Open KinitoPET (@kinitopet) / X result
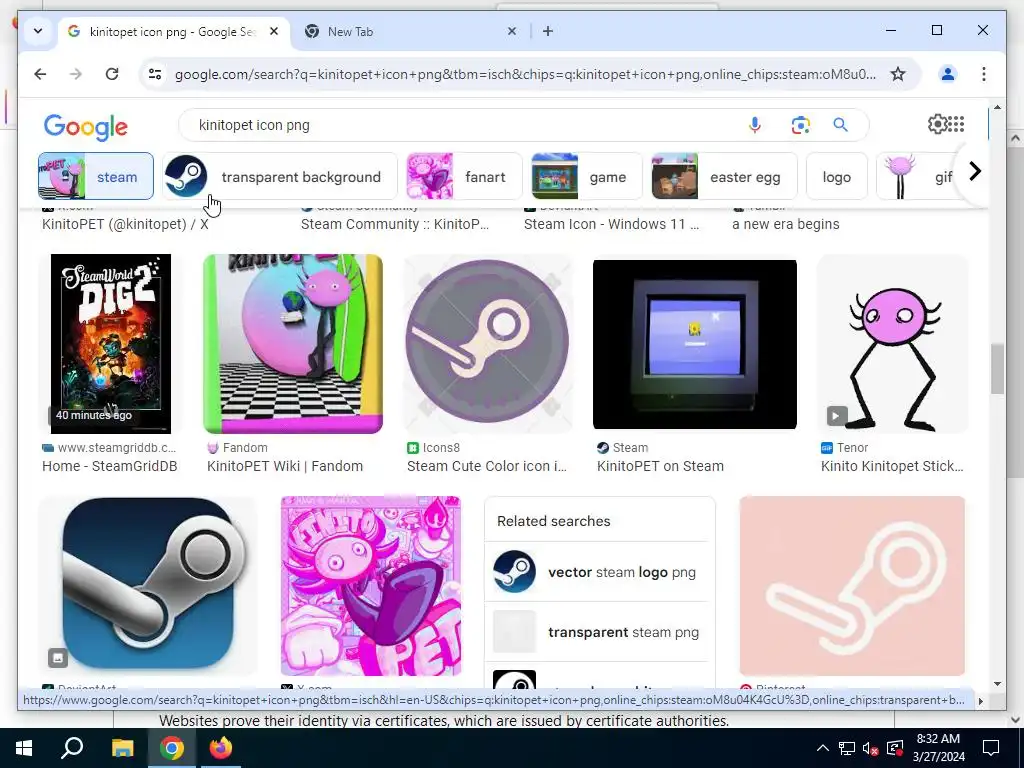Viewport: 1024px width, 768px height. (125, 224)
